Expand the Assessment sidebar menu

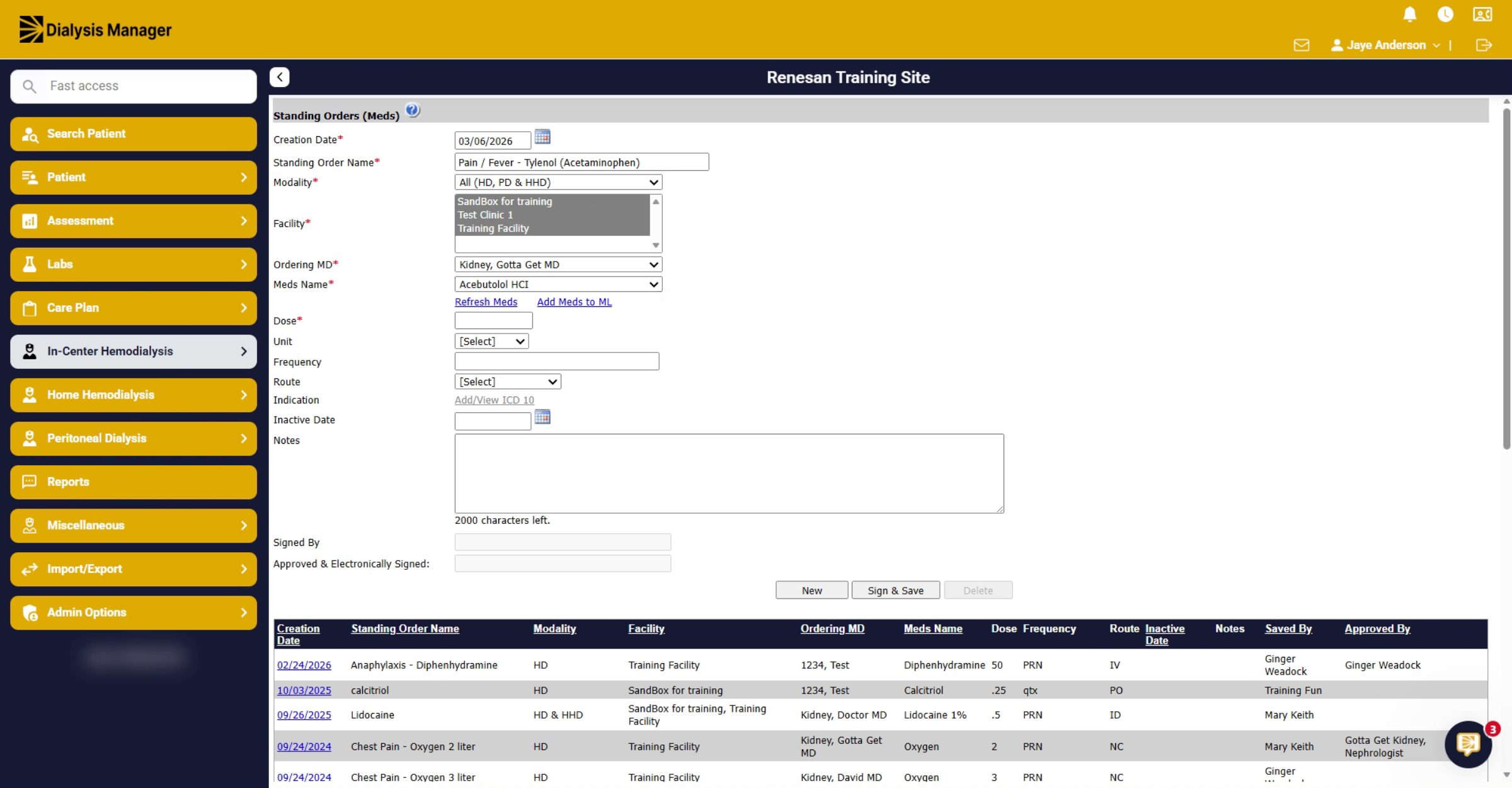pyautogui.click(x=134, y=221)
